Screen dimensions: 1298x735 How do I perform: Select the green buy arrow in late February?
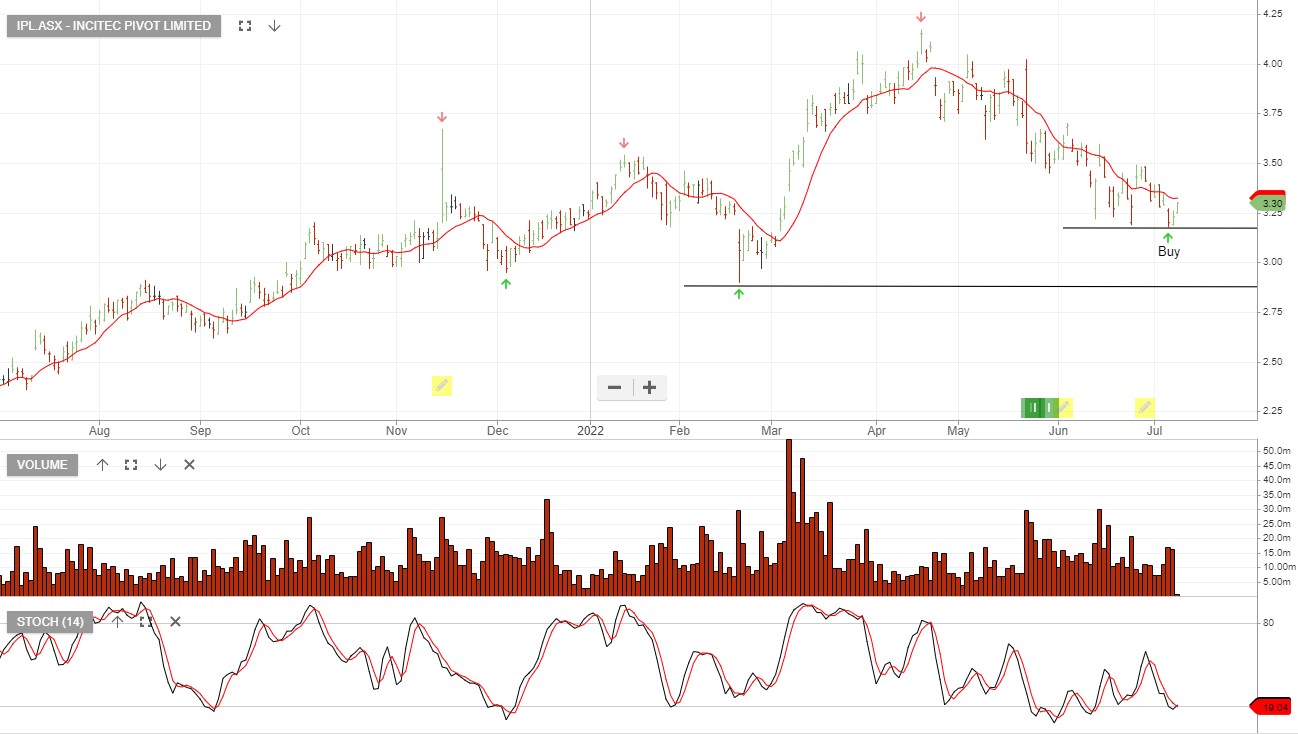pos(739,293)
